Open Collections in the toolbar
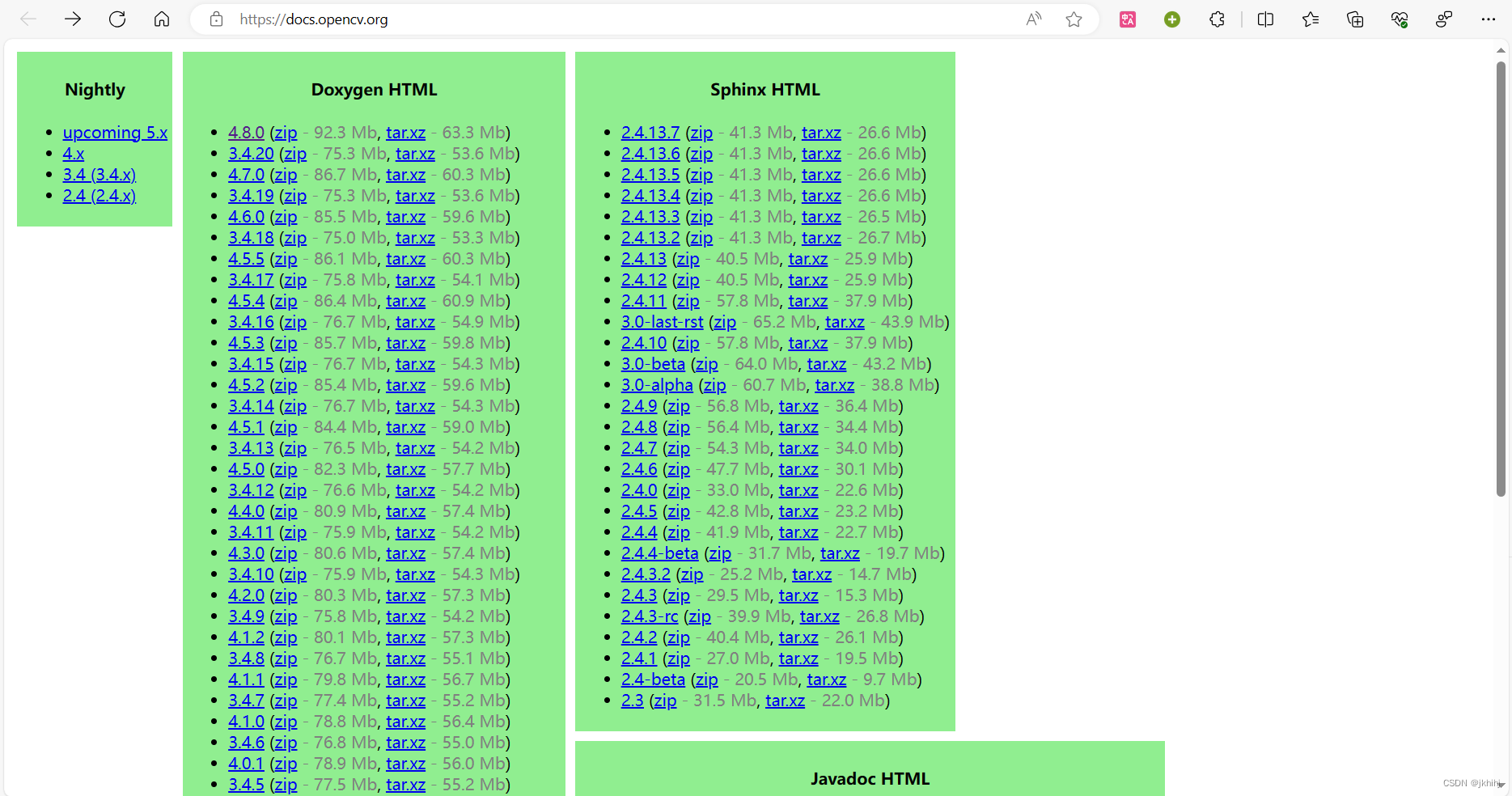Viewport: 1512px width, 796px height. [x=1355, y=19]
